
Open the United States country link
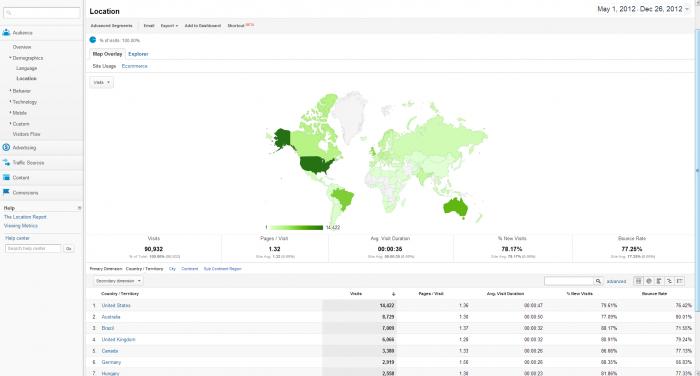pos(116,305)
